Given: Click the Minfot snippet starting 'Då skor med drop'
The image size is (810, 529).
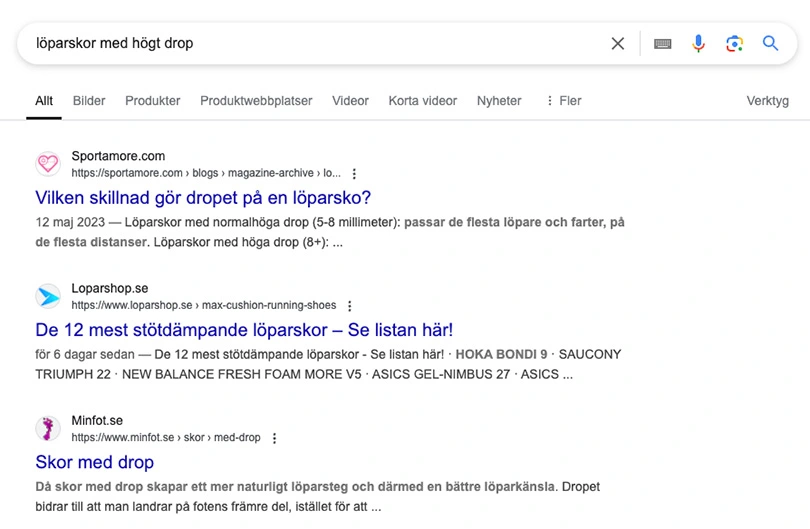Looking at the screenshot, I should coord(318,497).
